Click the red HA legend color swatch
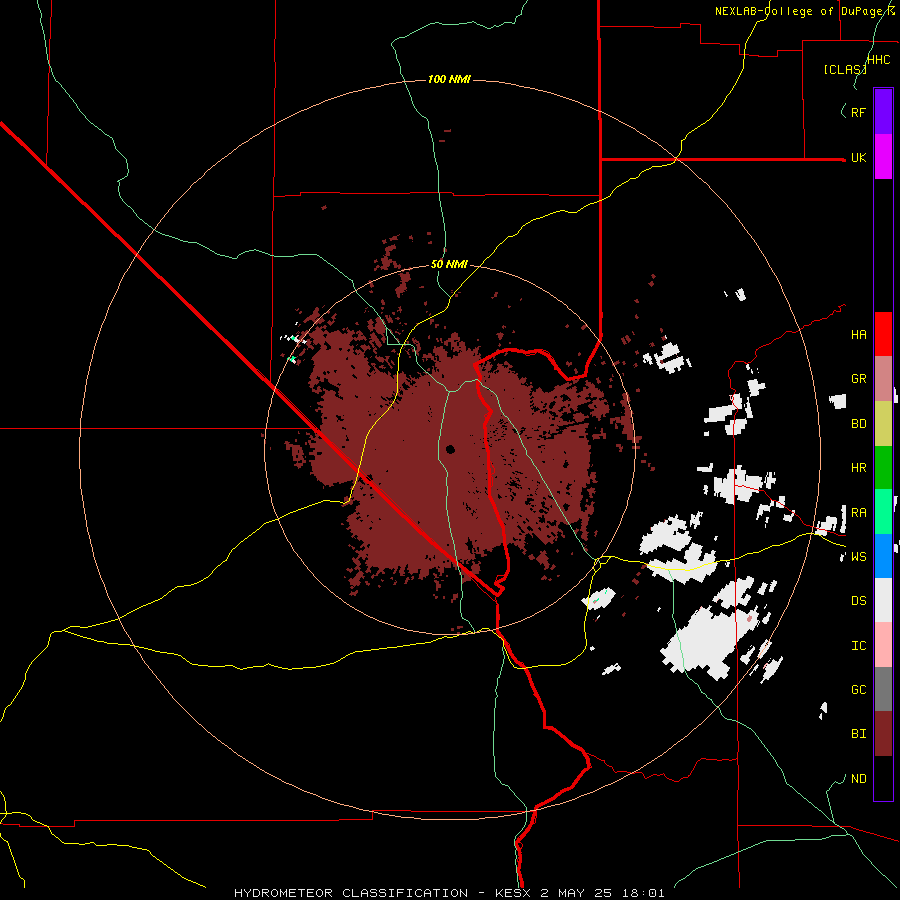The image size is (900, 900). point(883,334)
